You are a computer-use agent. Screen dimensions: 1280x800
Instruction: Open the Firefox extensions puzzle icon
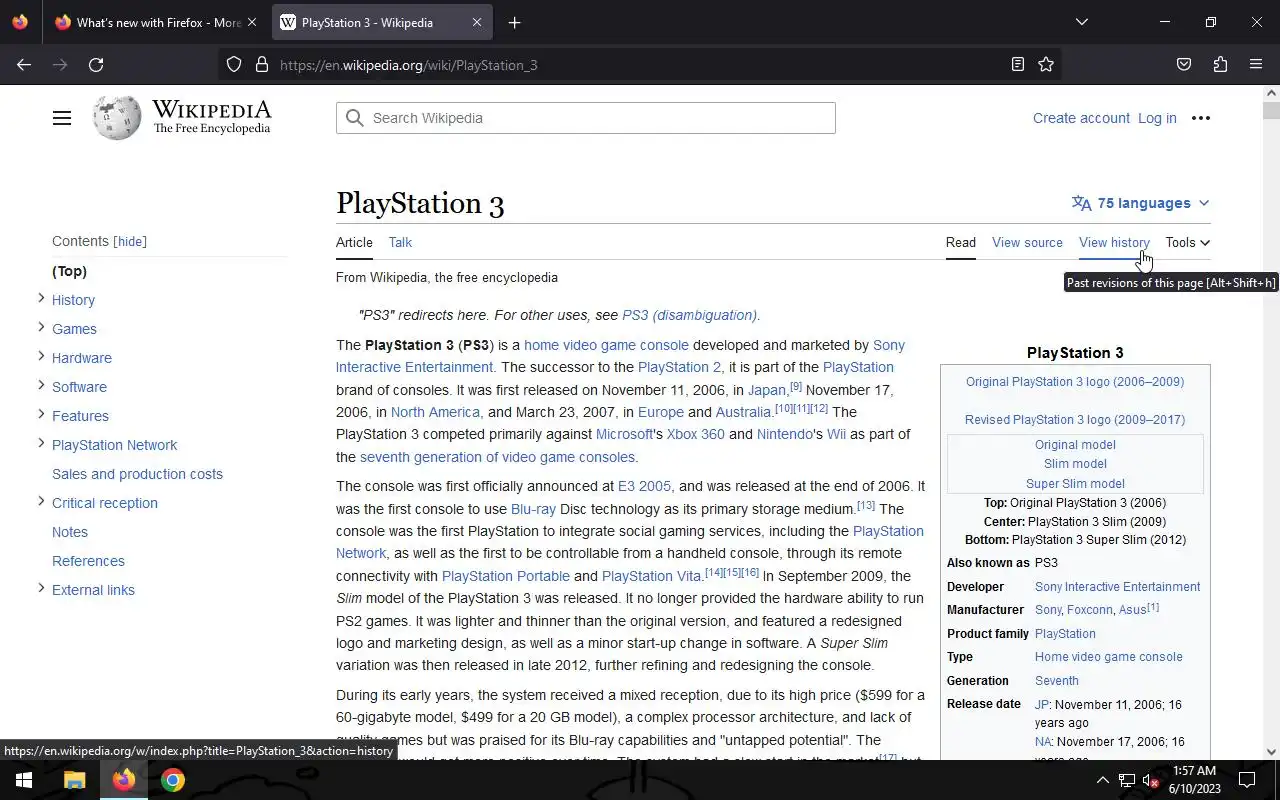pos(1220,65)
